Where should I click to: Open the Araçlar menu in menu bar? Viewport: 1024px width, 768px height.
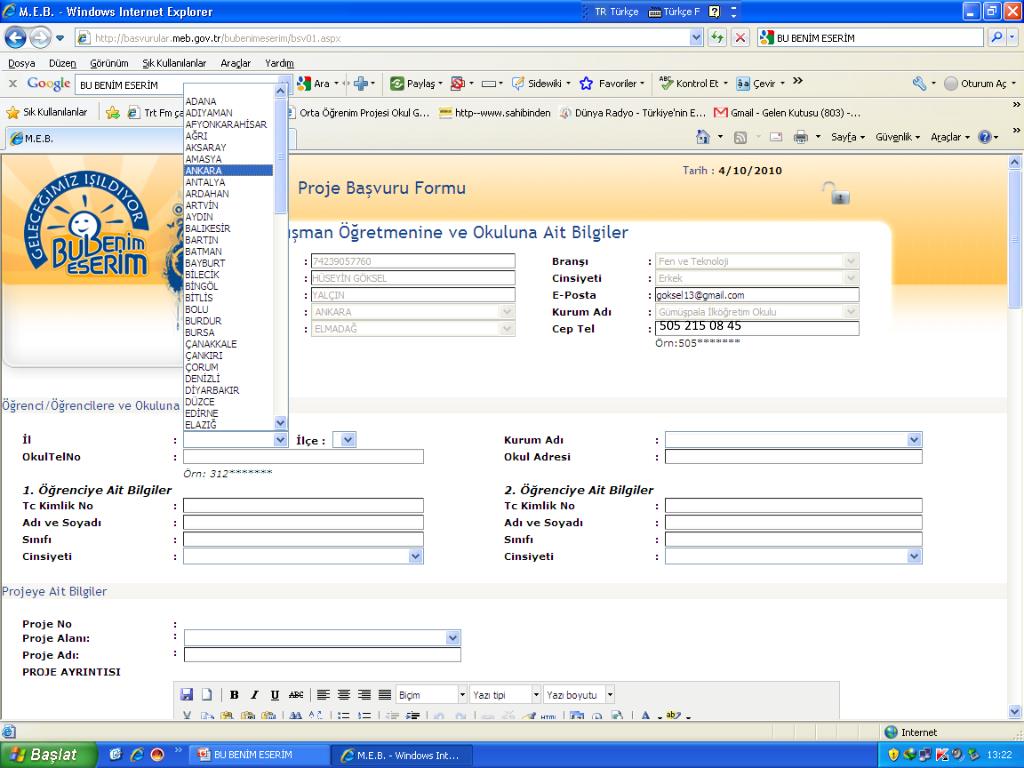(236, 63)
